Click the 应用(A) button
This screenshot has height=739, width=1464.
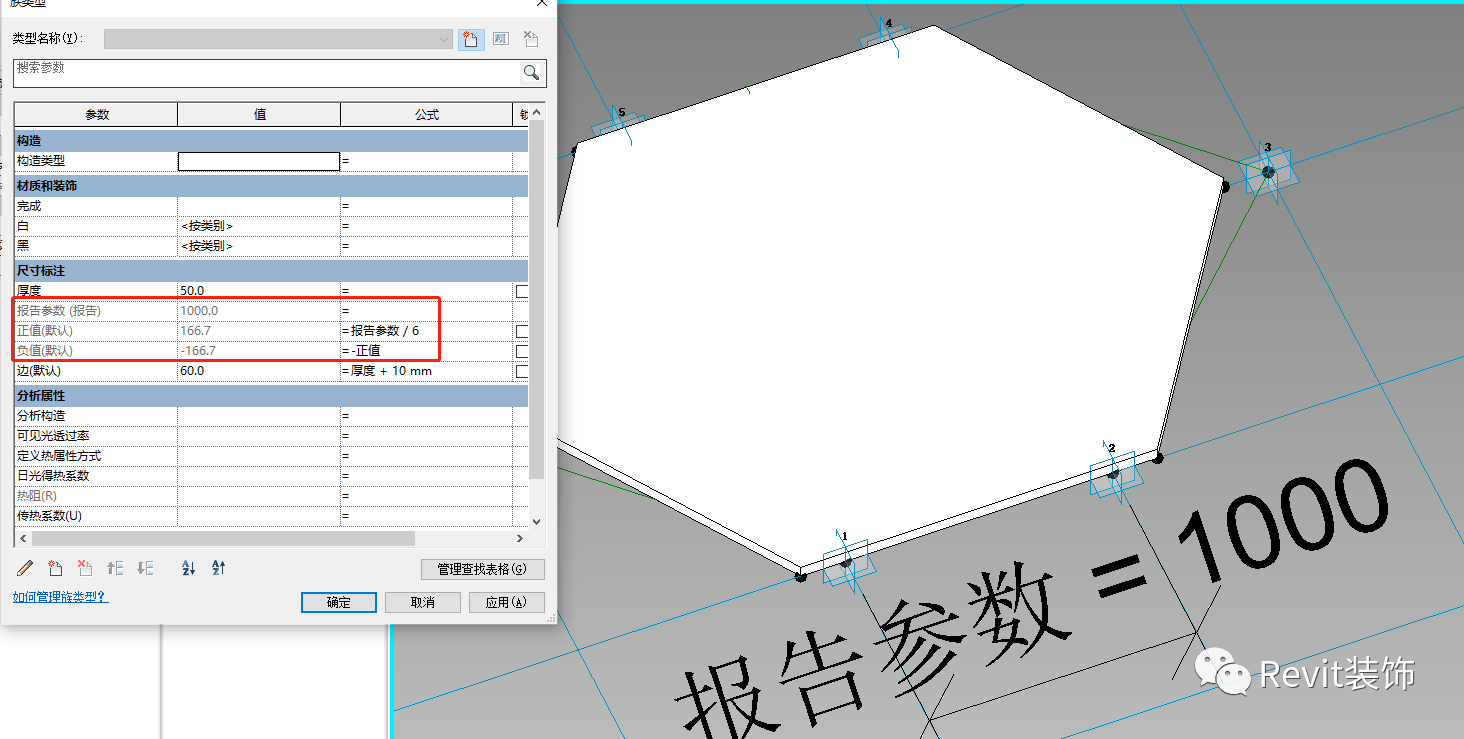click(x=507, y=602)
